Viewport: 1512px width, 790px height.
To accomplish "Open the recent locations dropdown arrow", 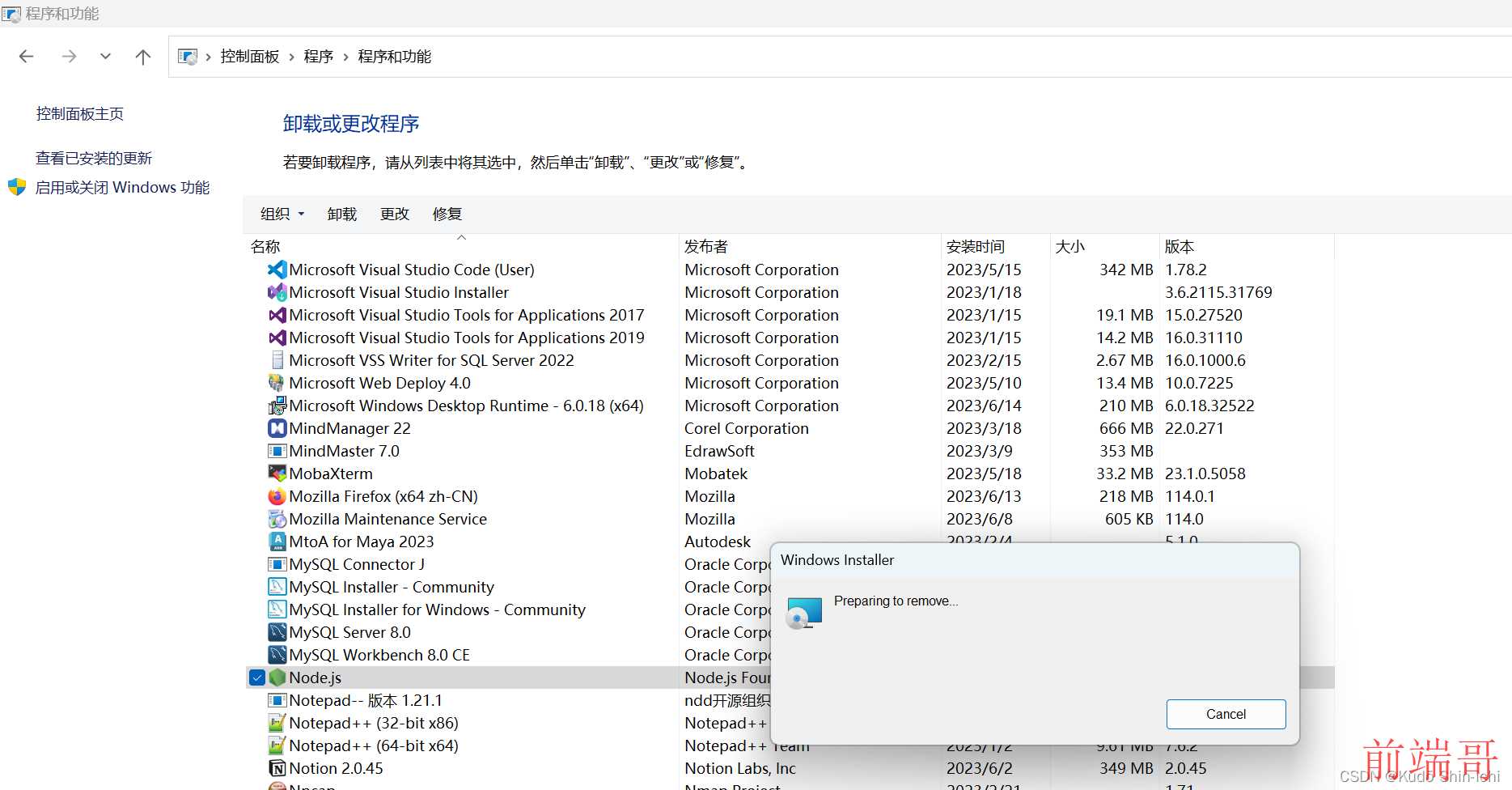I will [105, 57].
